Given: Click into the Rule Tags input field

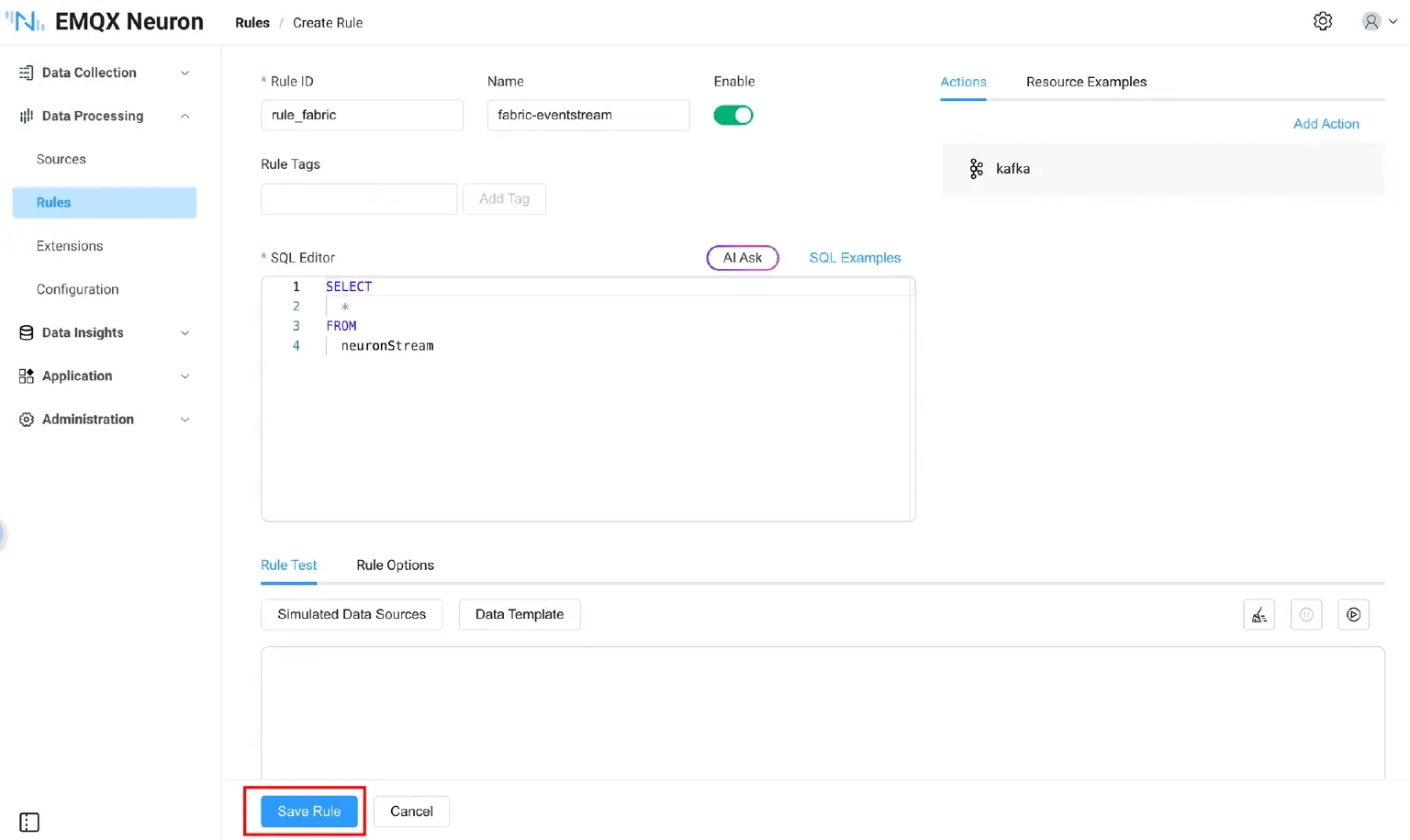Looking at the screenshot, I should pos(358,199).
